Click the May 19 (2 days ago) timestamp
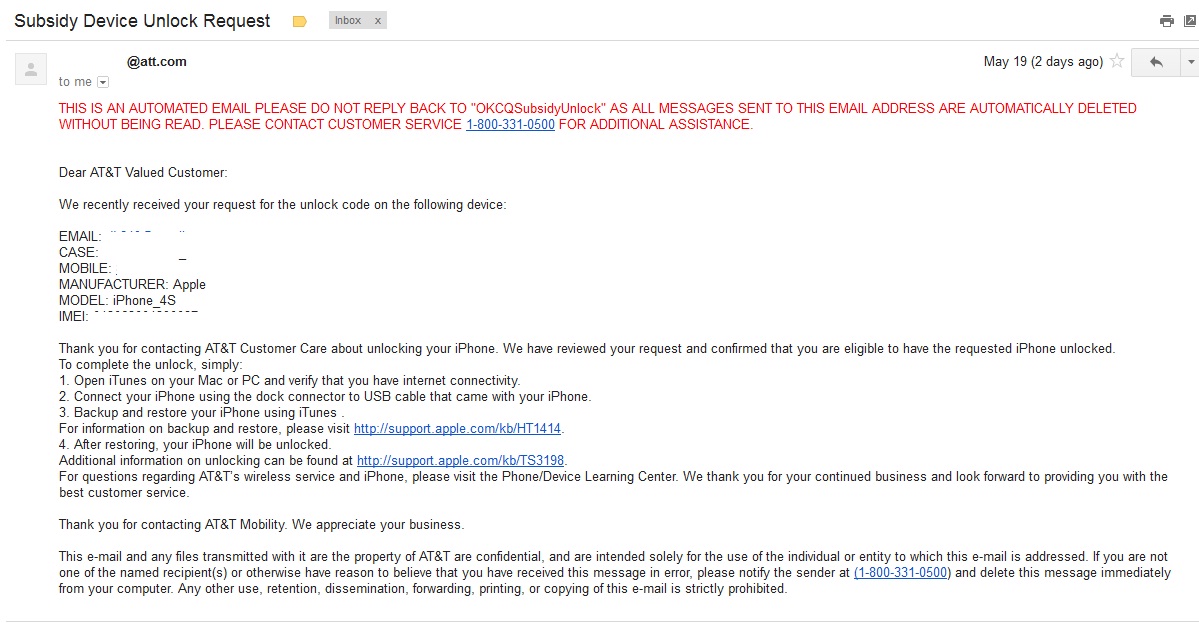 (x=1043, y=62)
